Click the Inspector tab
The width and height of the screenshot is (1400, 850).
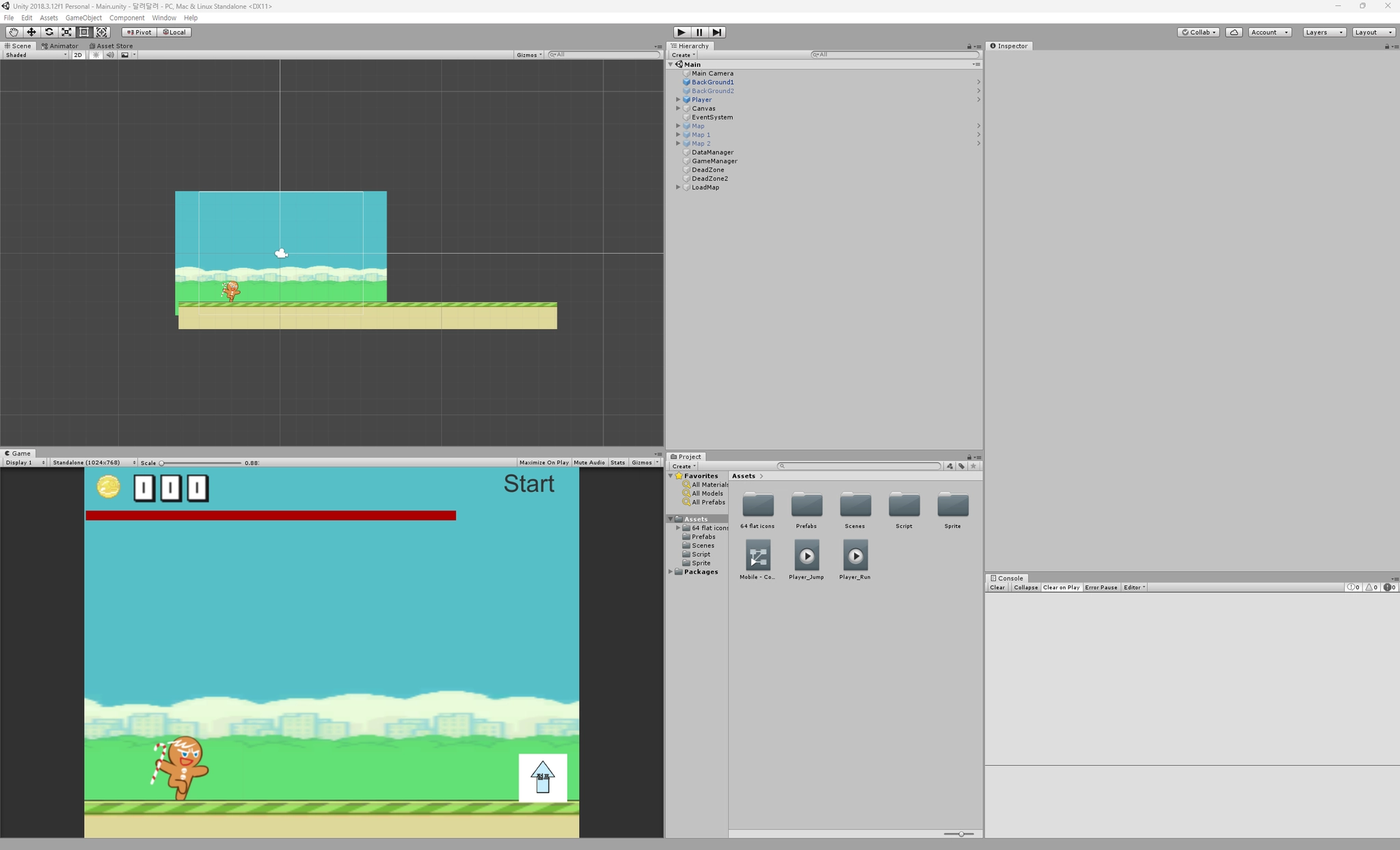1010,46
